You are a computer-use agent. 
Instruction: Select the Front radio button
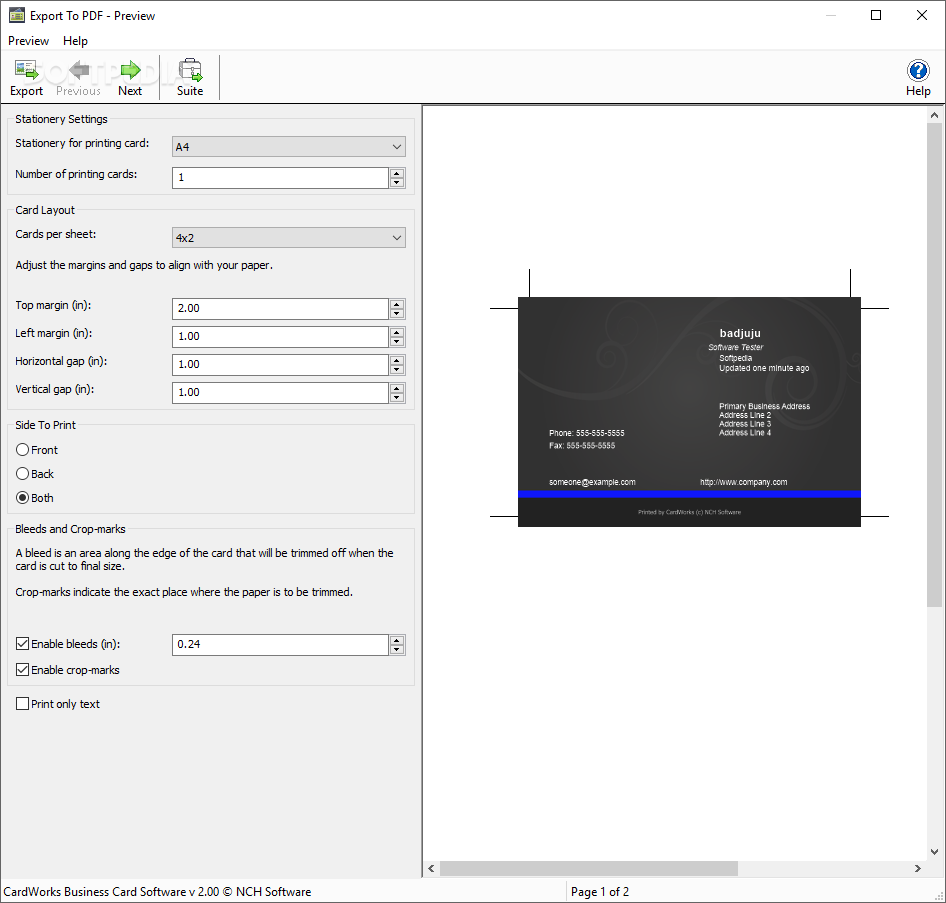[x=22, y=449]
